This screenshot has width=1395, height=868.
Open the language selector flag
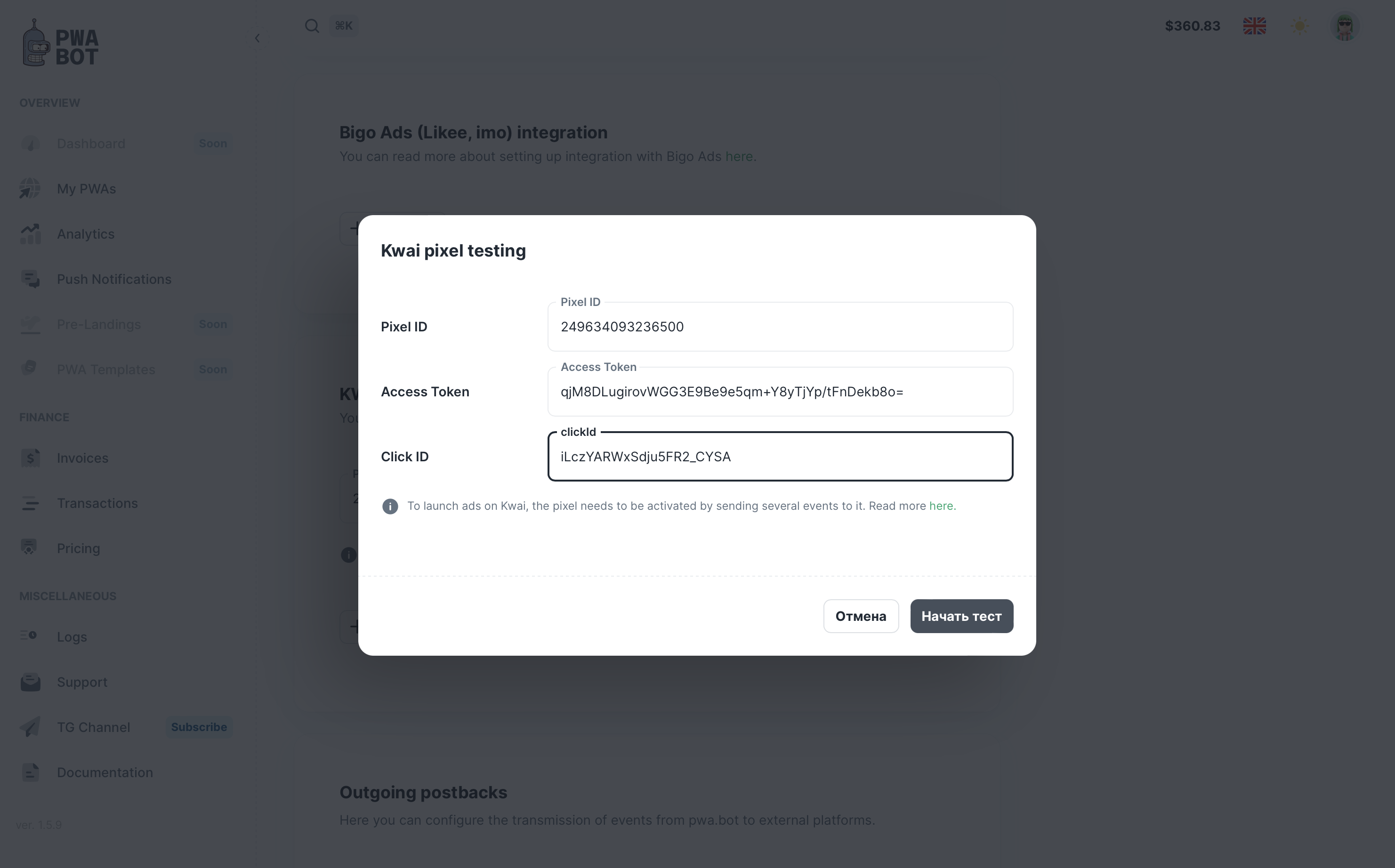1254,26
